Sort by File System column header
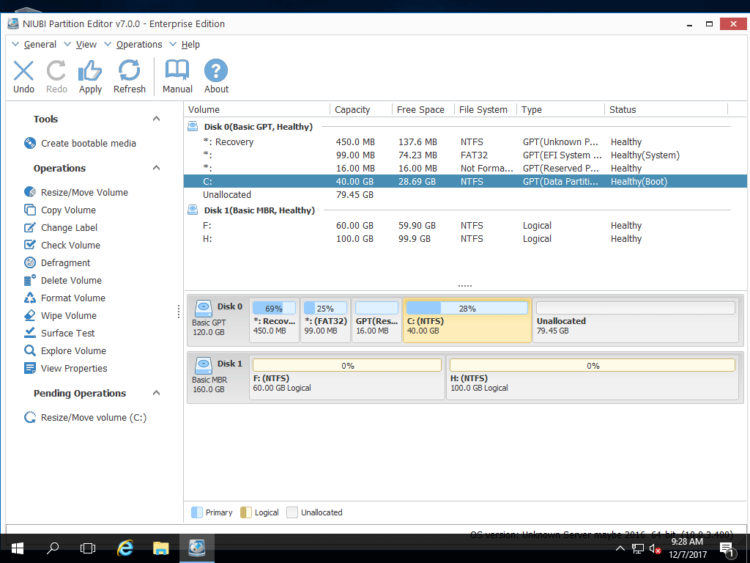The image size is (750, 563). [485, 110]
